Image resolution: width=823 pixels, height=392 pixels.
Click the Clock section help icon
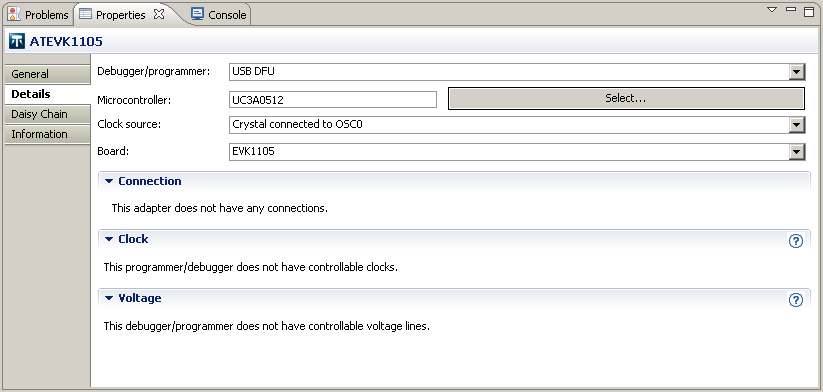[x=796, y=241]
